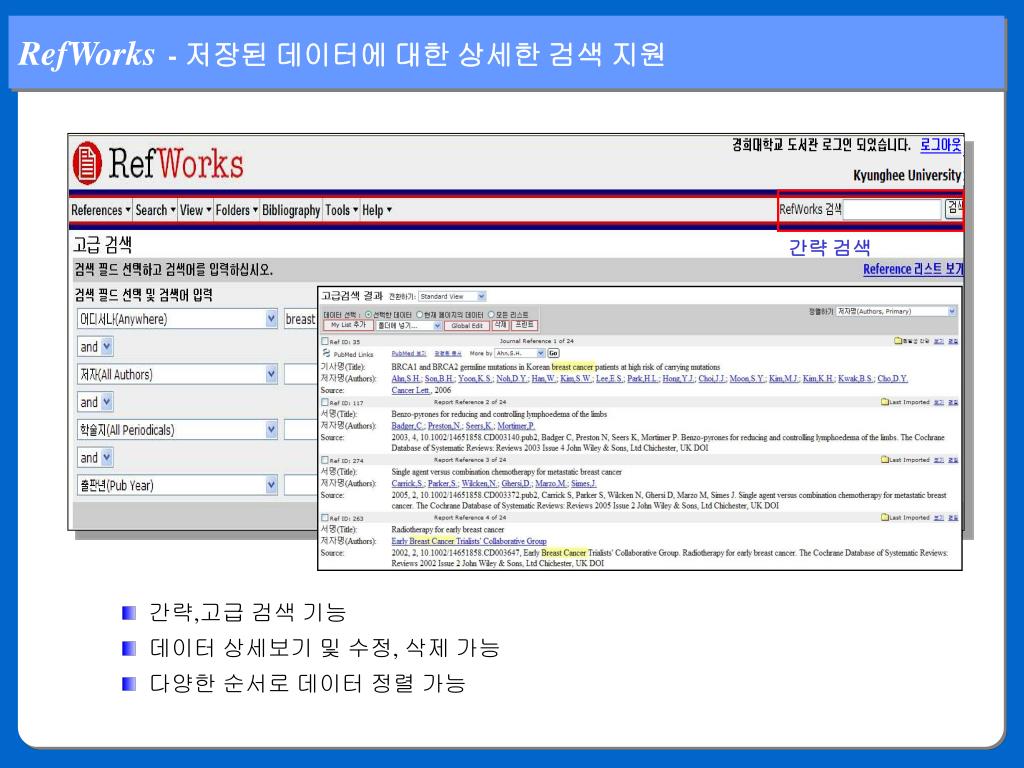Select the 모든 리스트 radio button
The width and height of the screenshot is (1024, 768).
coord(492,314)
